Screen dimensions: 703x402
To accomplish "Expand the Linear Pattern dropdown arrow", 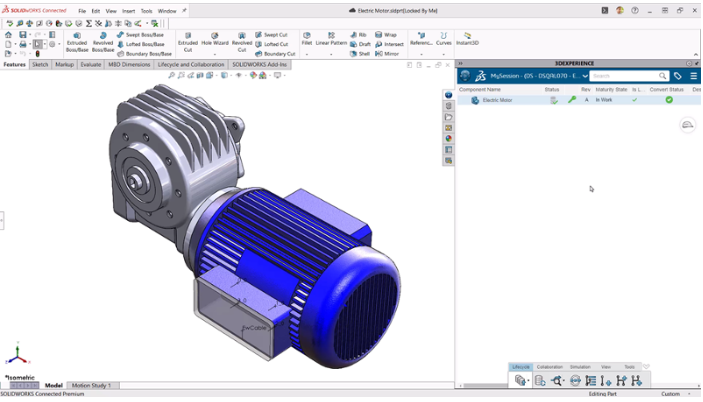I will coord(331,54).
